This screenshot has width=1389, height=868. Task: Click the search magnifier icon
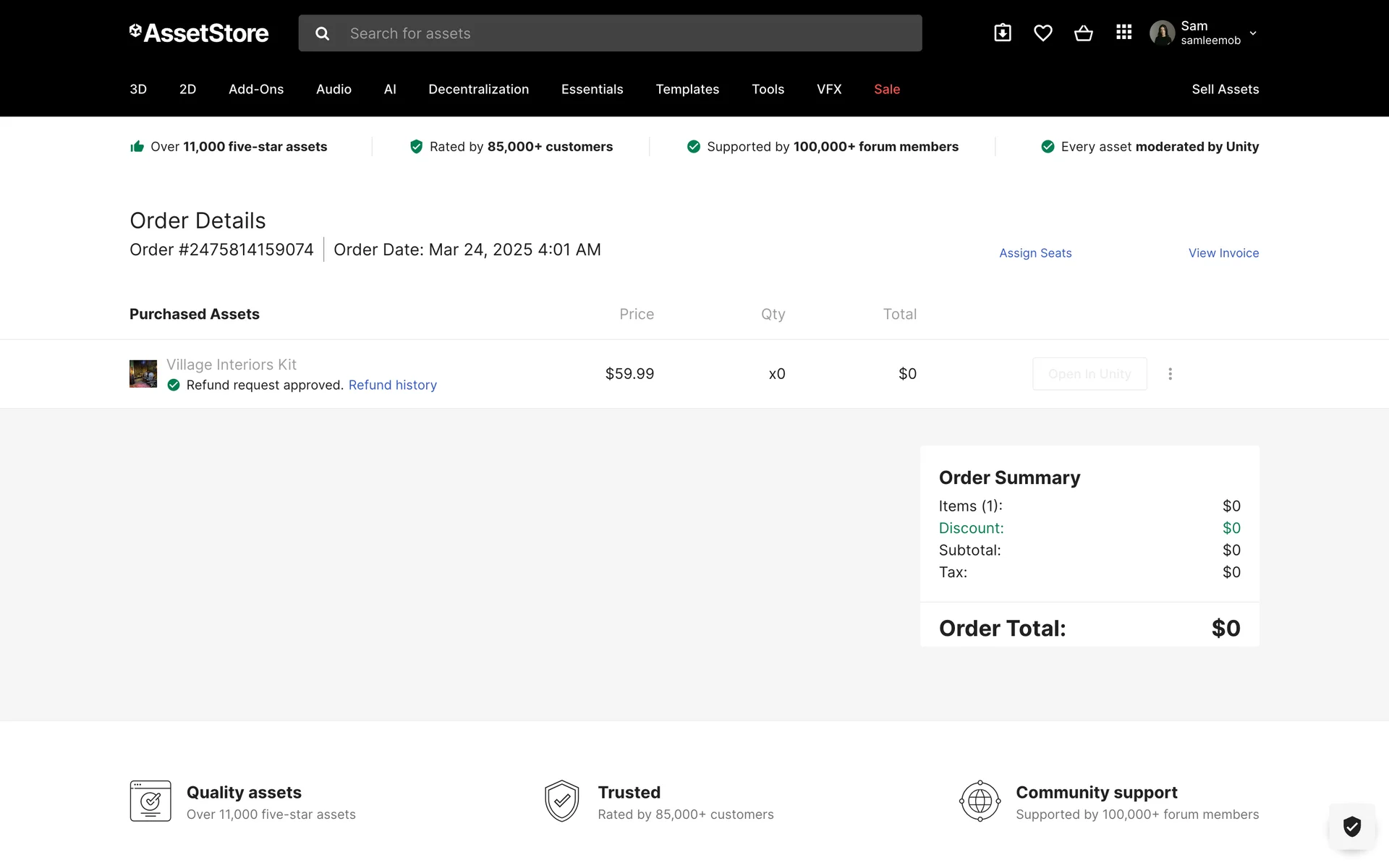tap(322, 33)
